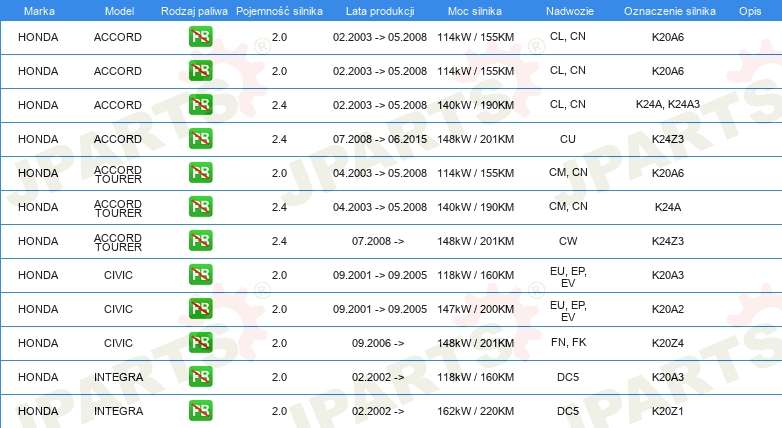Viewport: 782px width, 428px height.
Task: Select DC5 body code in K20A3 row
Action: pos(568,377)
